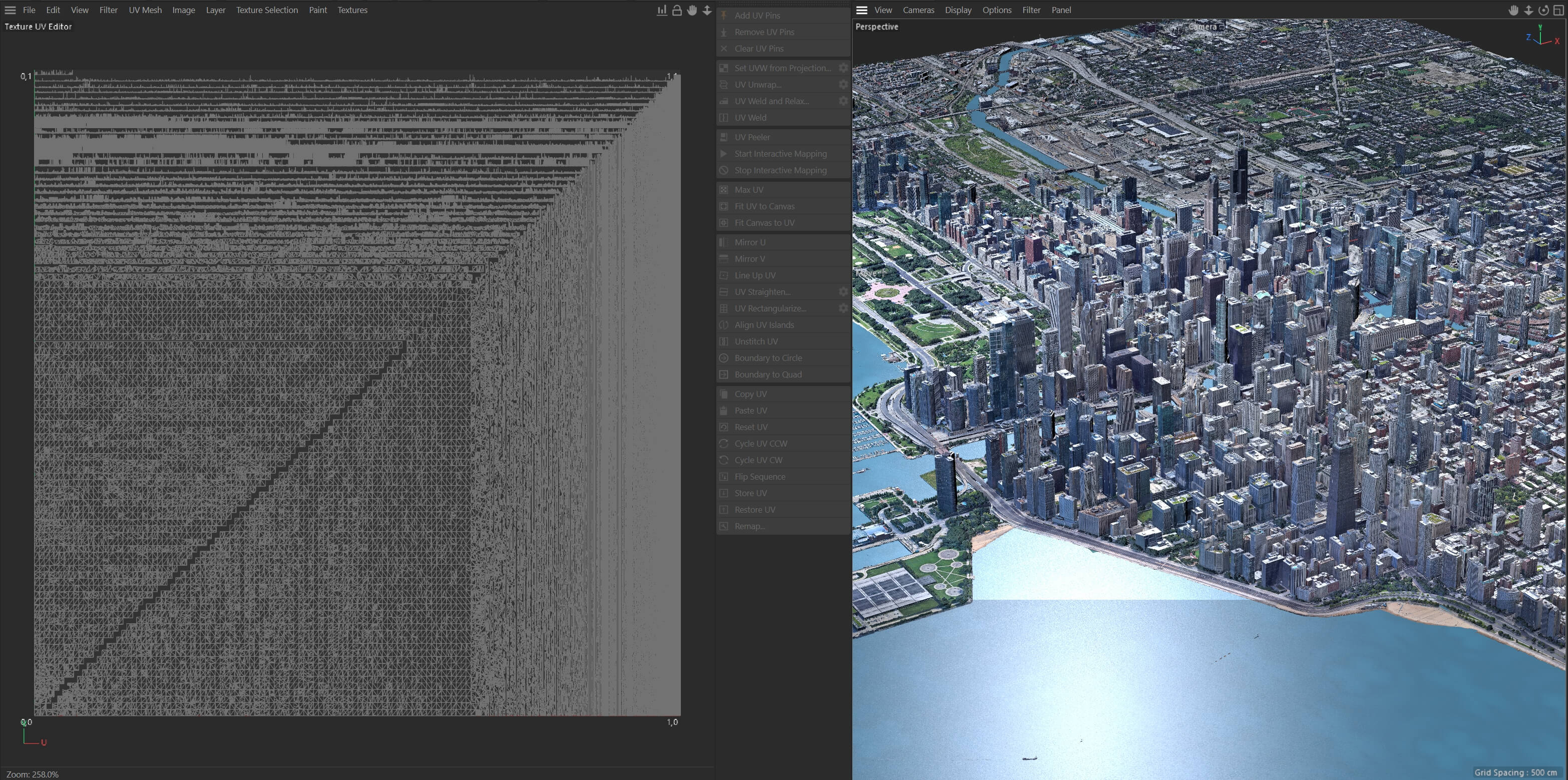Open the Layer menu in UV editor
The image size is (1568, 780).
(215, 11)
